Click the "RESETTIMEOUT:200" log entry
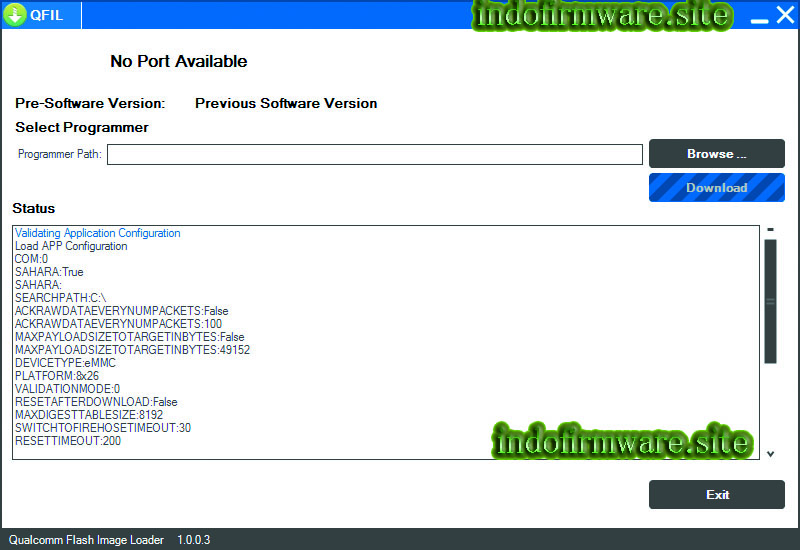This screenshot has width=800, height=550. pos(67,441)
